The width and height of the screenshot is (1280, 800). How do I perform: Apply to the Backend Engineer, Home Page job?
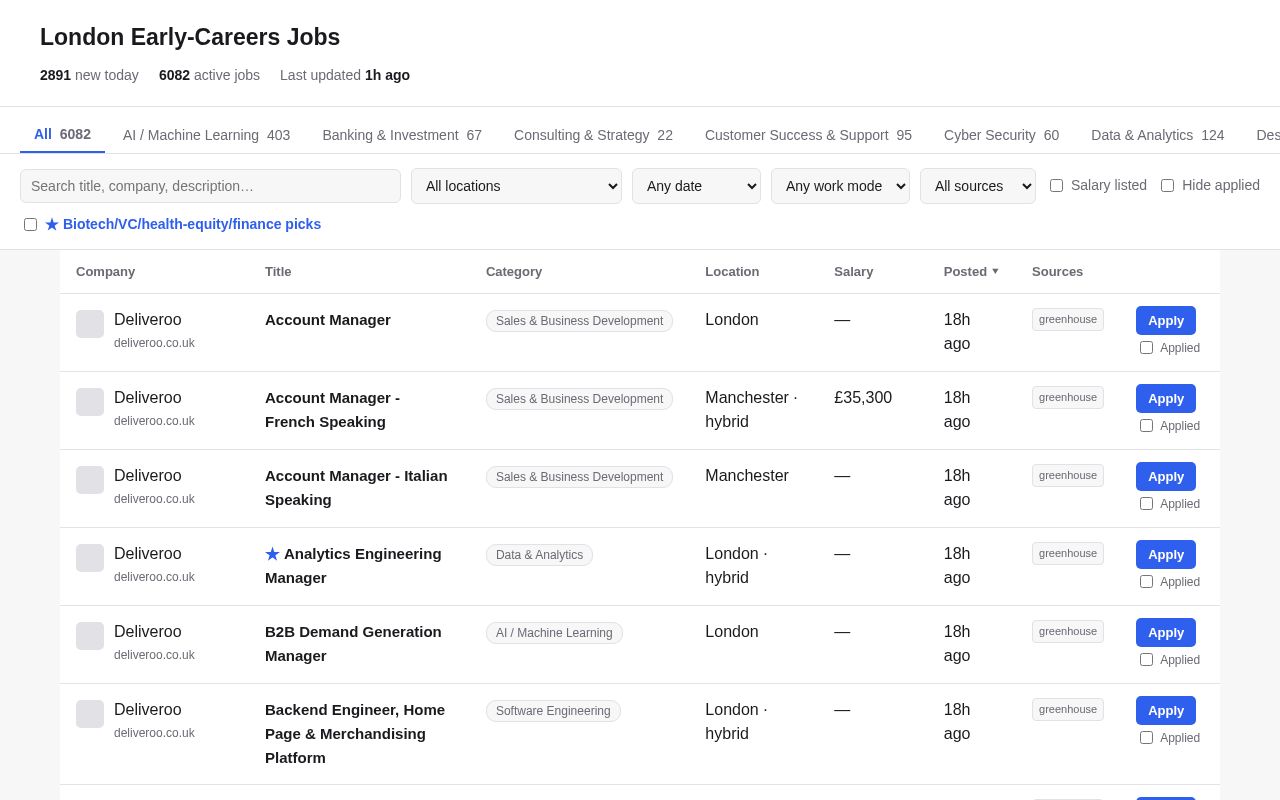1166,710
